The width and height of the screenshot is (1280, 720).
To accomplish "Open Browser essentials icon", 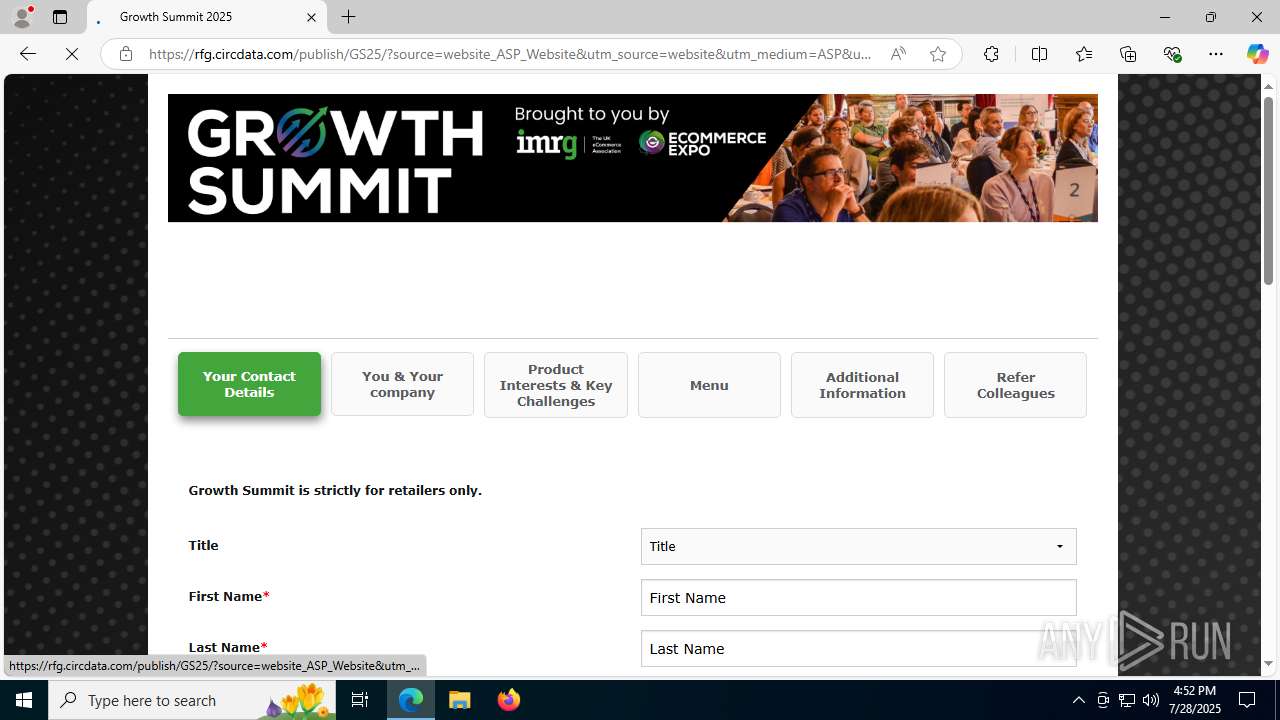I will [1172, 54].
